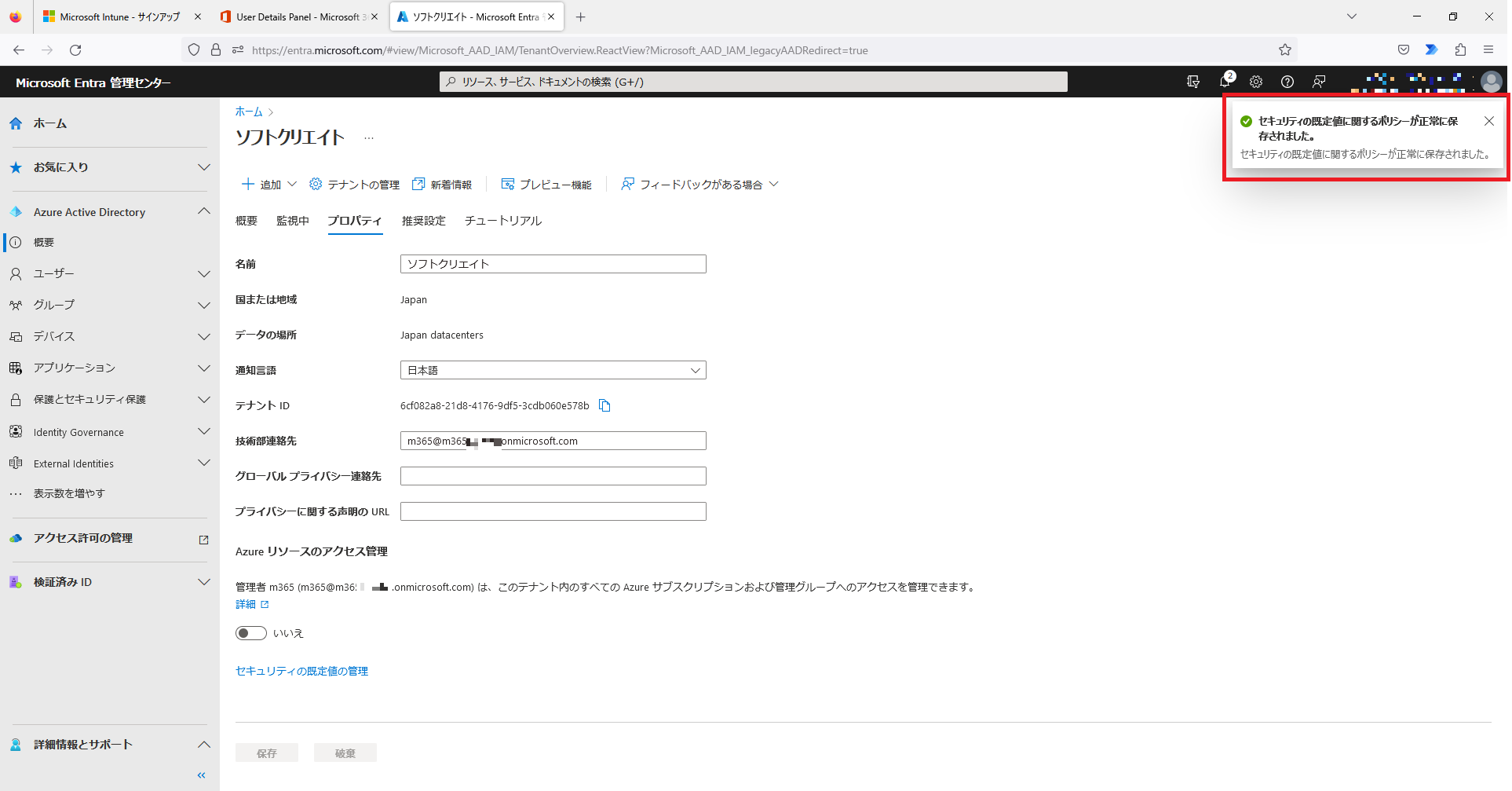Screen dimensions: 1512x791
Task: Open the 詳細 link
Action: (252, 604)
